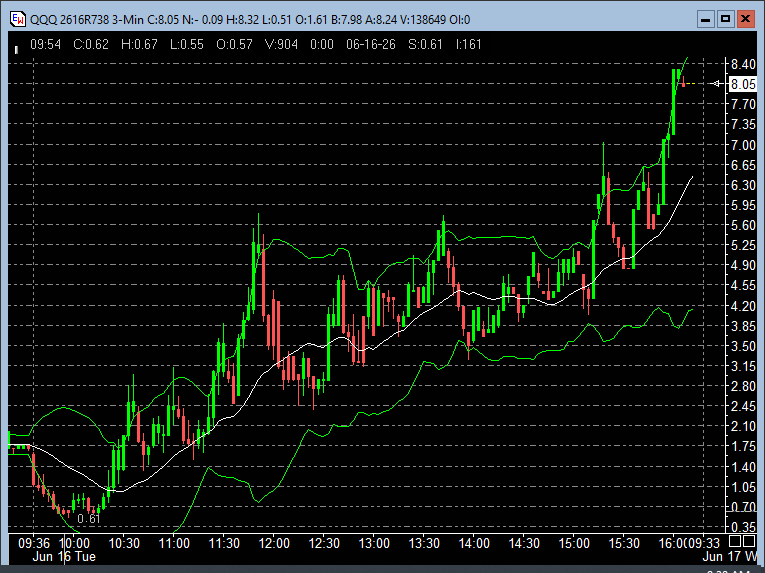
Task: Click the 7.35 price axis label
Action: (743, 124)
